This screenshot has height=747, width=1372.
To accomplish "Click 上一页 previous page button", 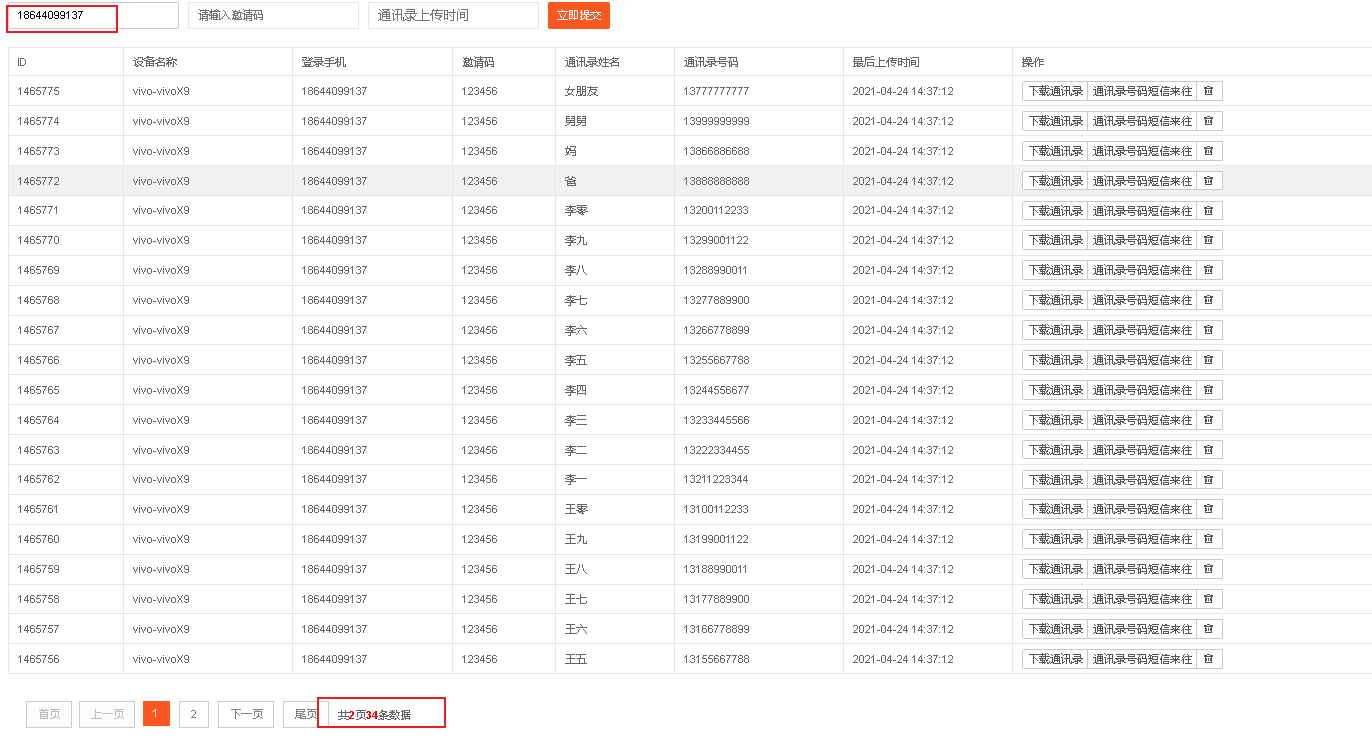I will (x=107, y=714).
